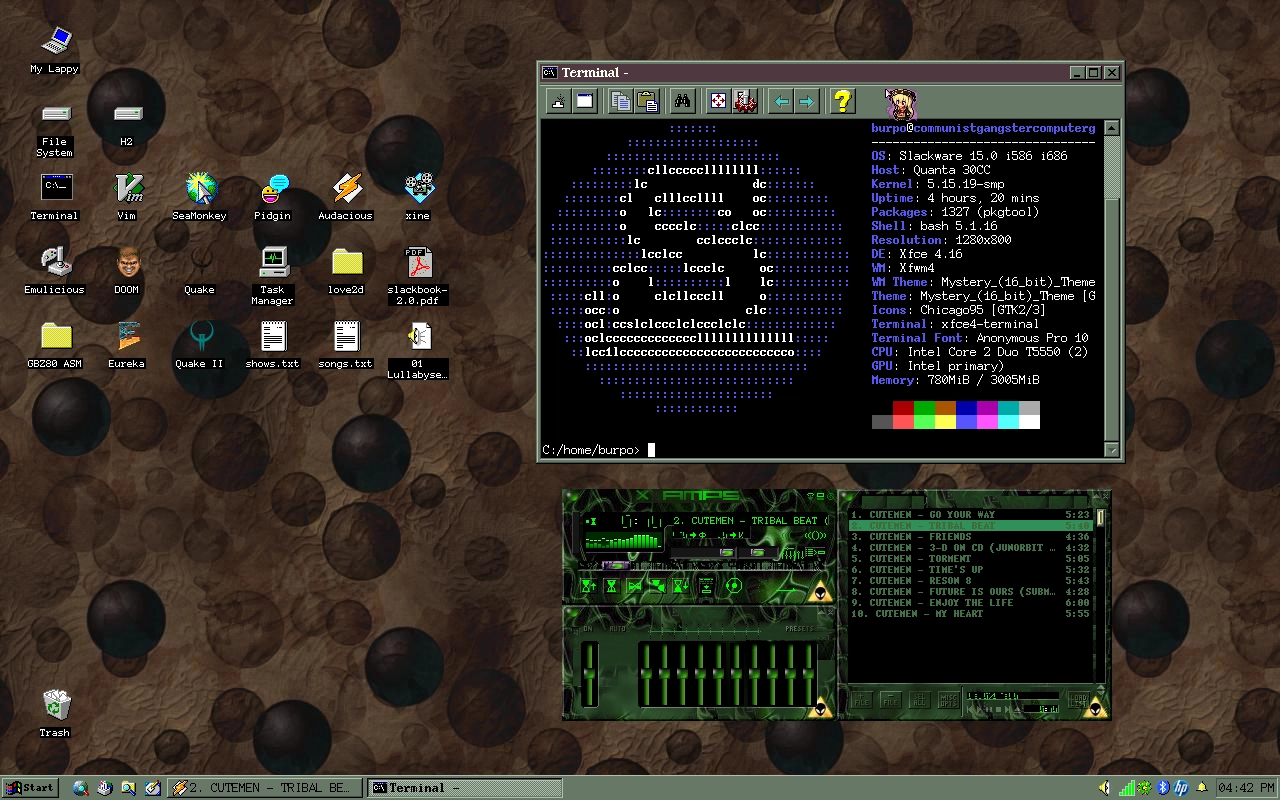Screen dimensions: 1280x800
Task: Select playlist track 'RESON 8'
Action: (970, 581)
